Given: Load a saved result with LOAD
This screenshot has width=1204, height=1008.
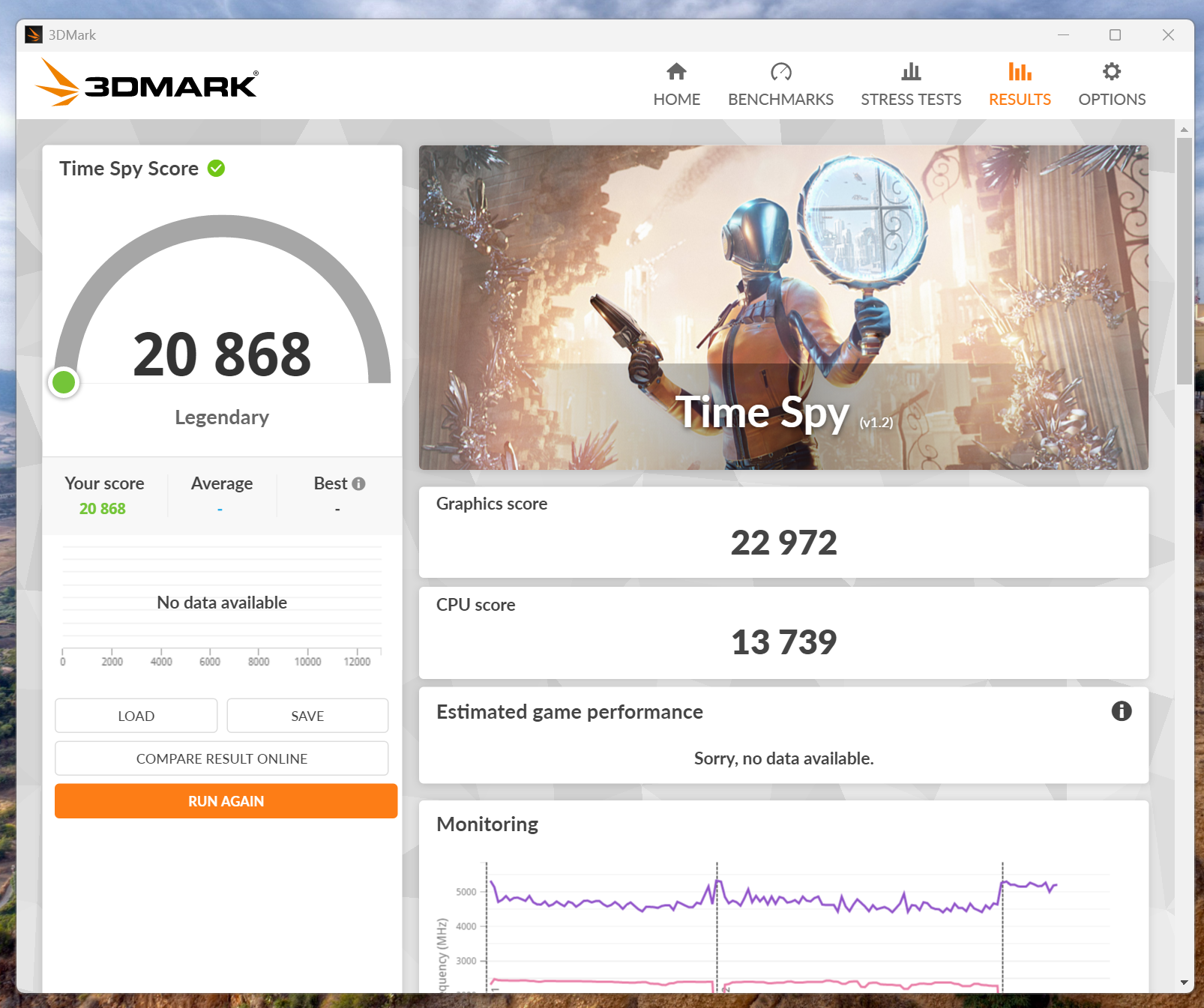Looking at the screenshot, I should pos(136,716).
